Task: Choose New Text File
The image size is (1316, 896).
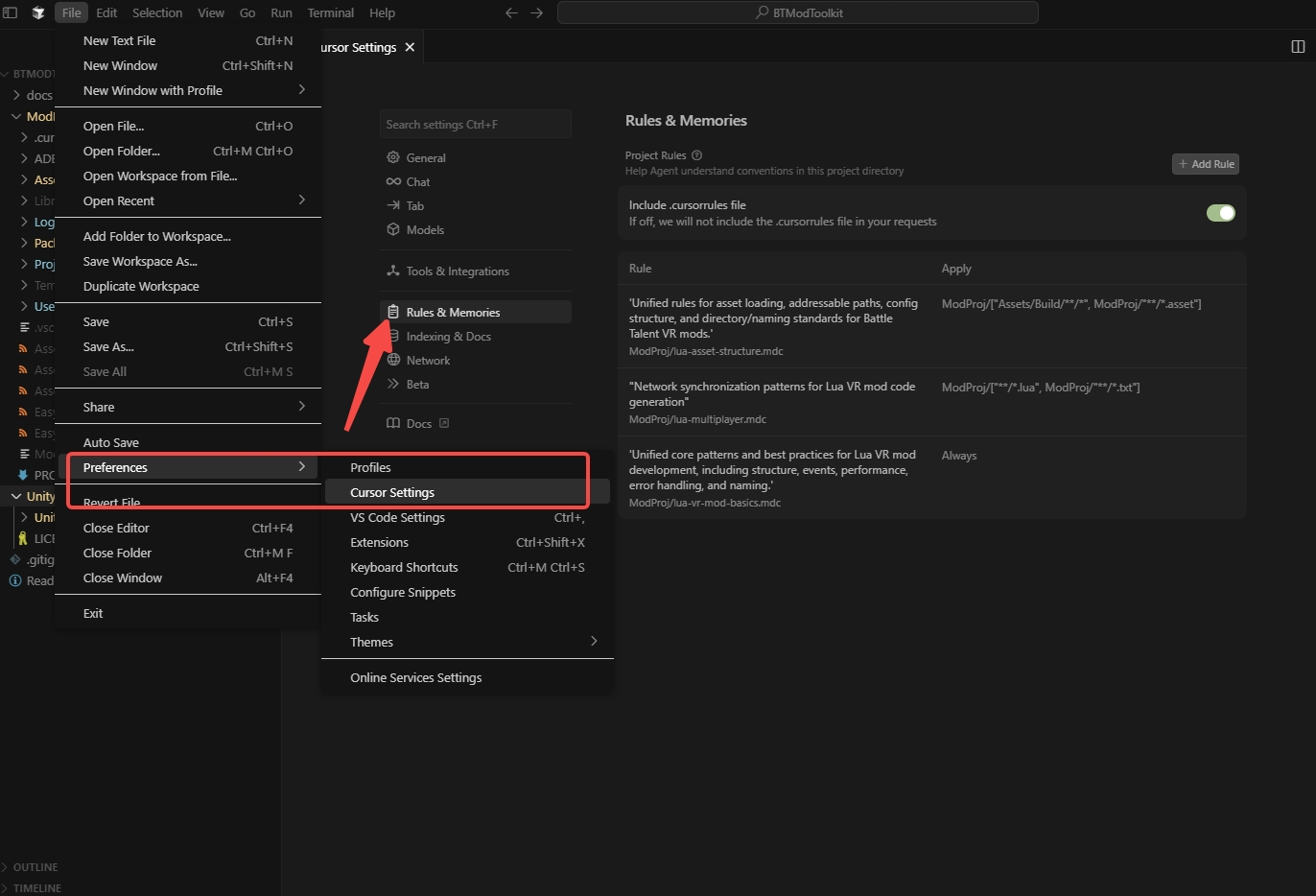Action: 188,40
